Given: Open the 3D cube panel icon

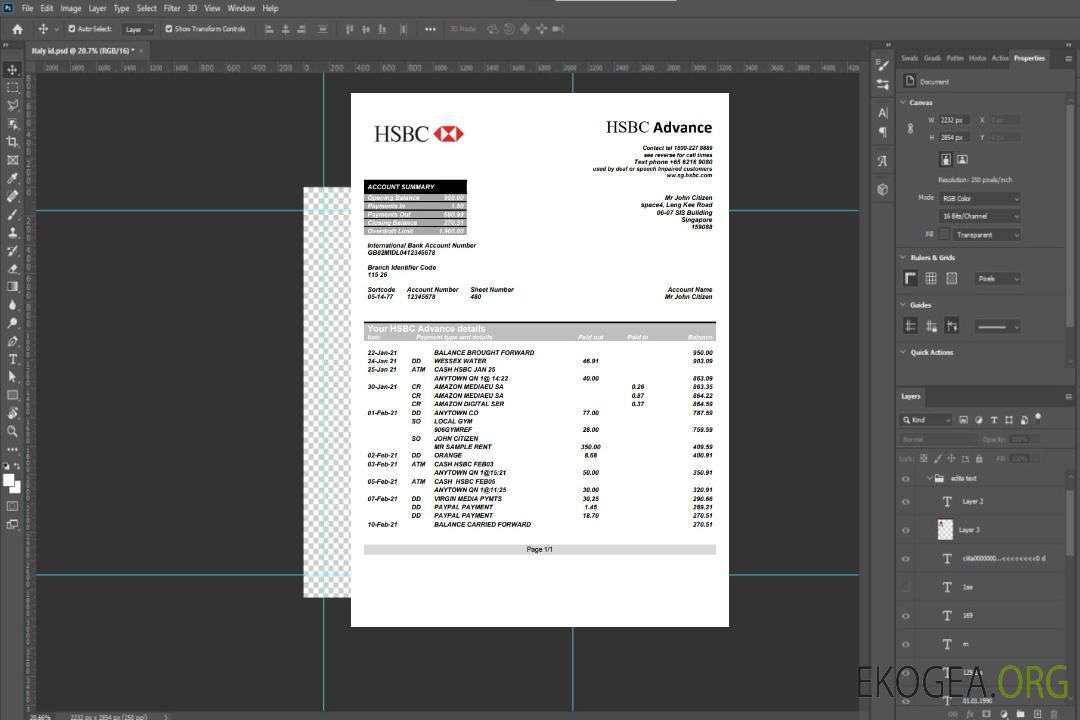Looking at the screenshot, I should pyautogui.click(x=883, y=189).
